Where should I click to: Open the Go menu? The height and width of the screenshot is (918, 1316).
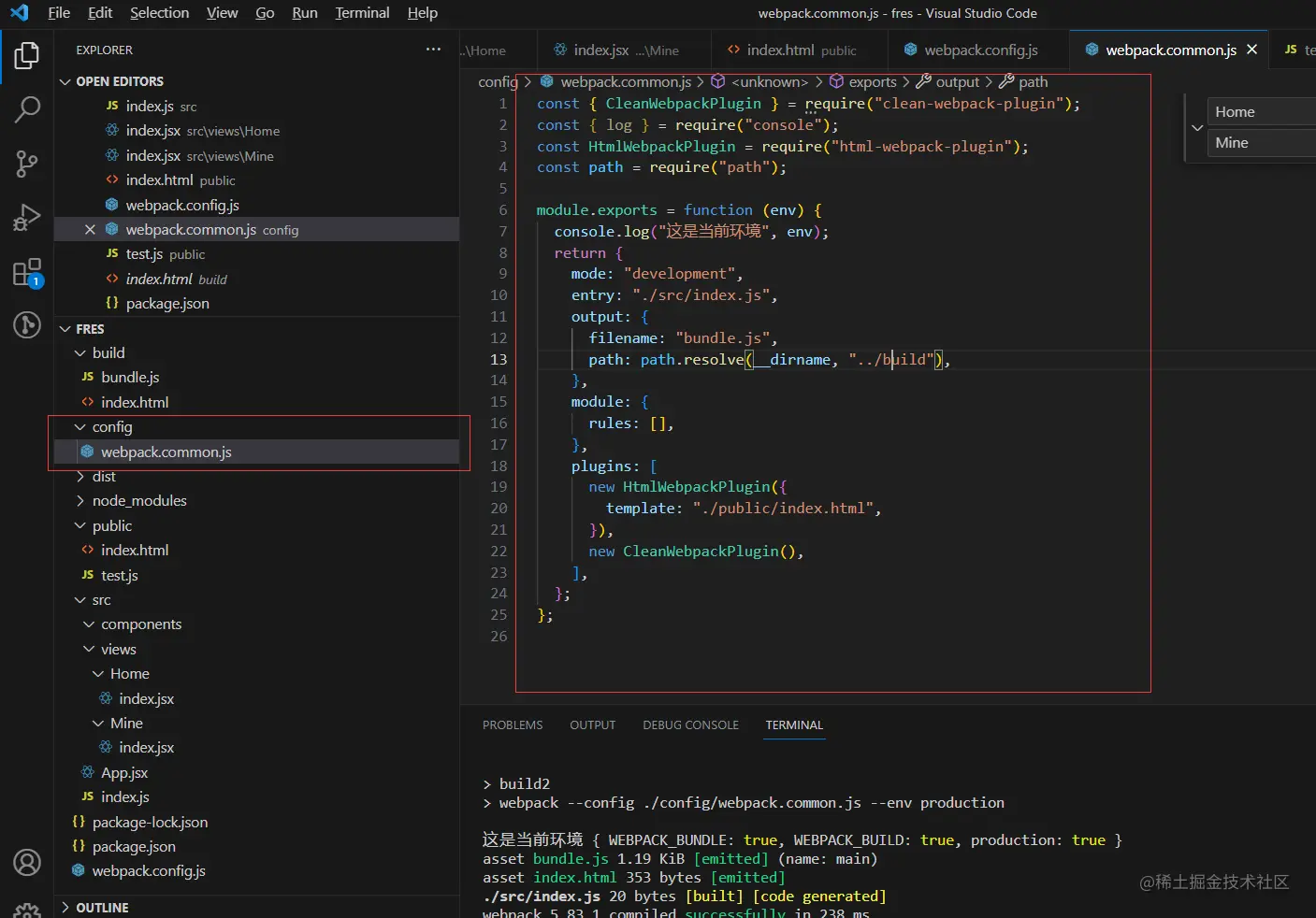265,13
